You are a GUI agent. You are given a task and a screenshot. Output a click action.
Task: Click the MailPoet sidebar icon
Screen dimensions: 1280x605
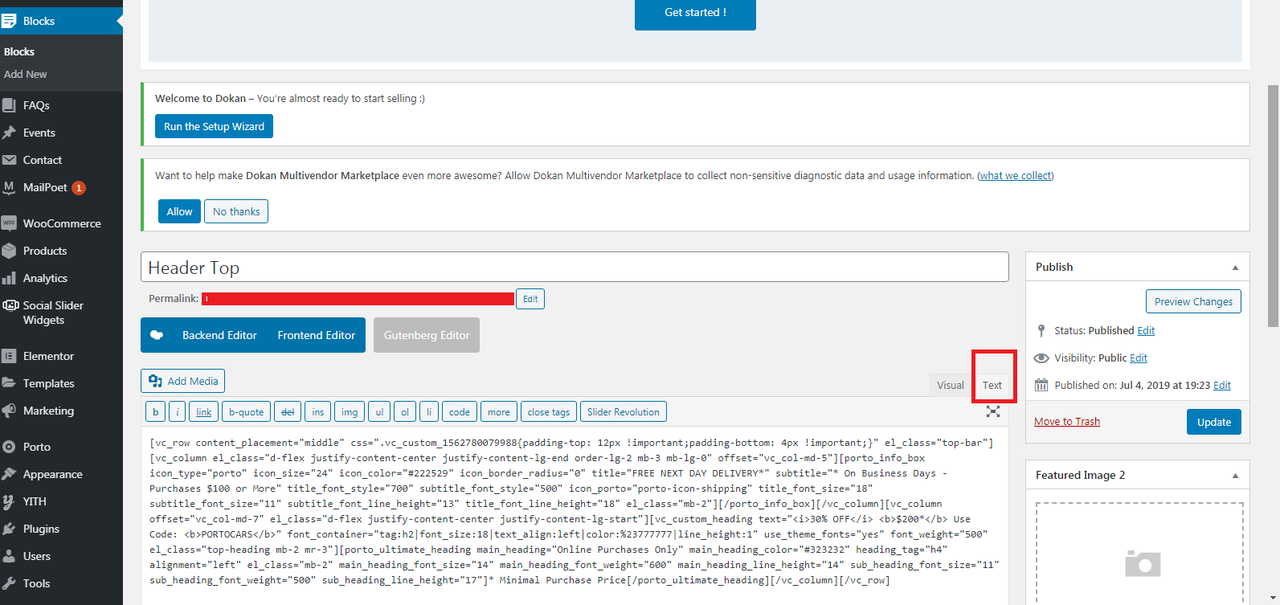(9, 187)
